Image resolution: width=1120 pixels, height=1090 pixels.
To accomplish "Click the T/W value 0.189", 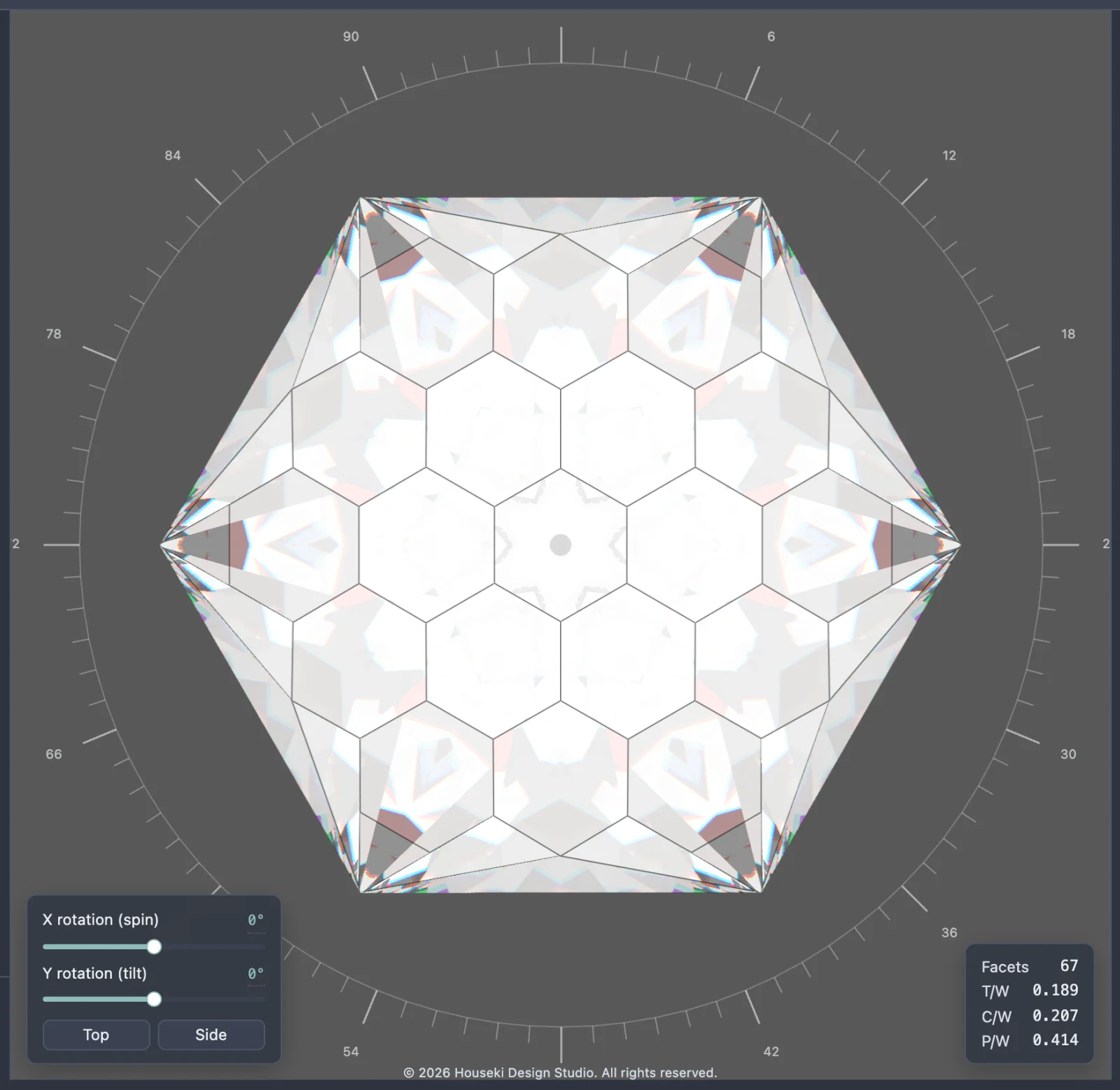I will click(x=1055, y=991).
